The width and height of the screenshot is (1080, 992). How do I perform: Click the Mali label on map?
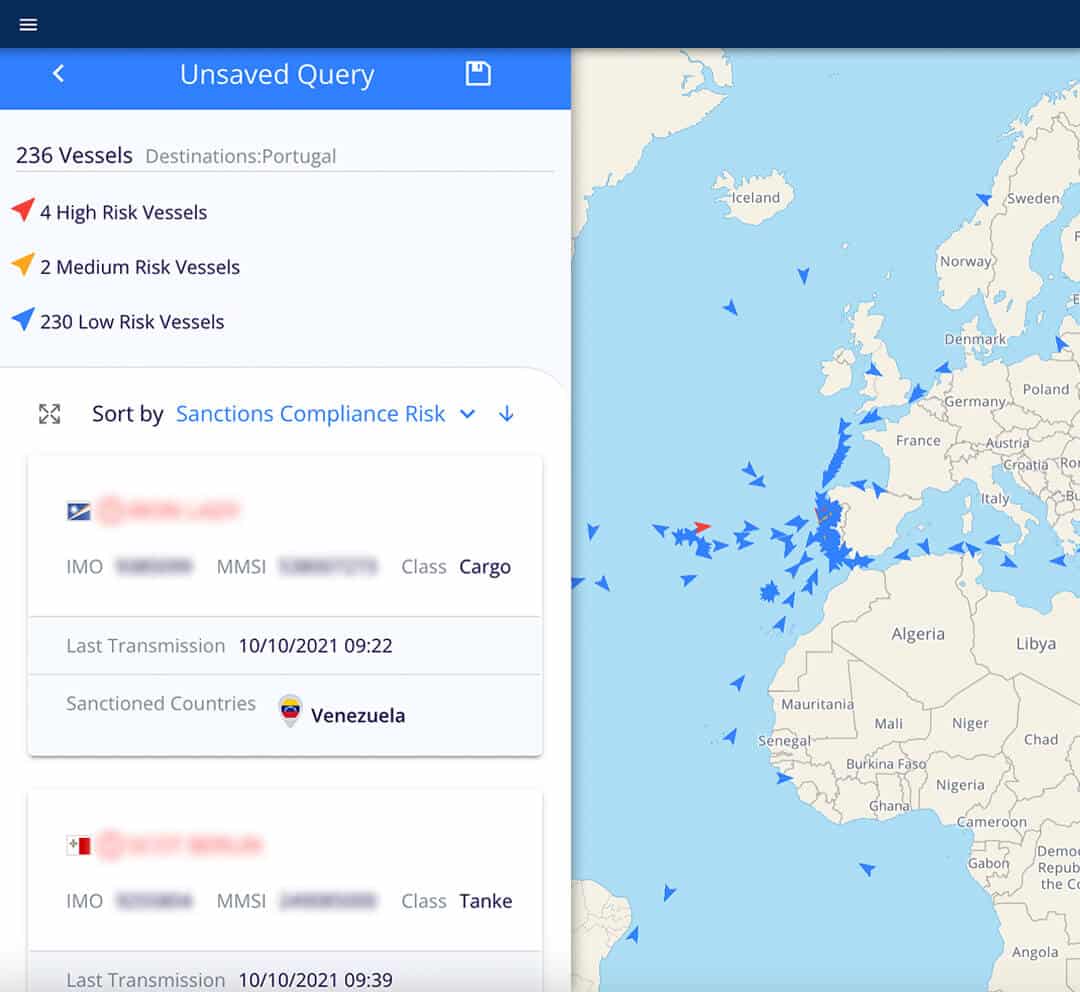(x=889, y=723)
